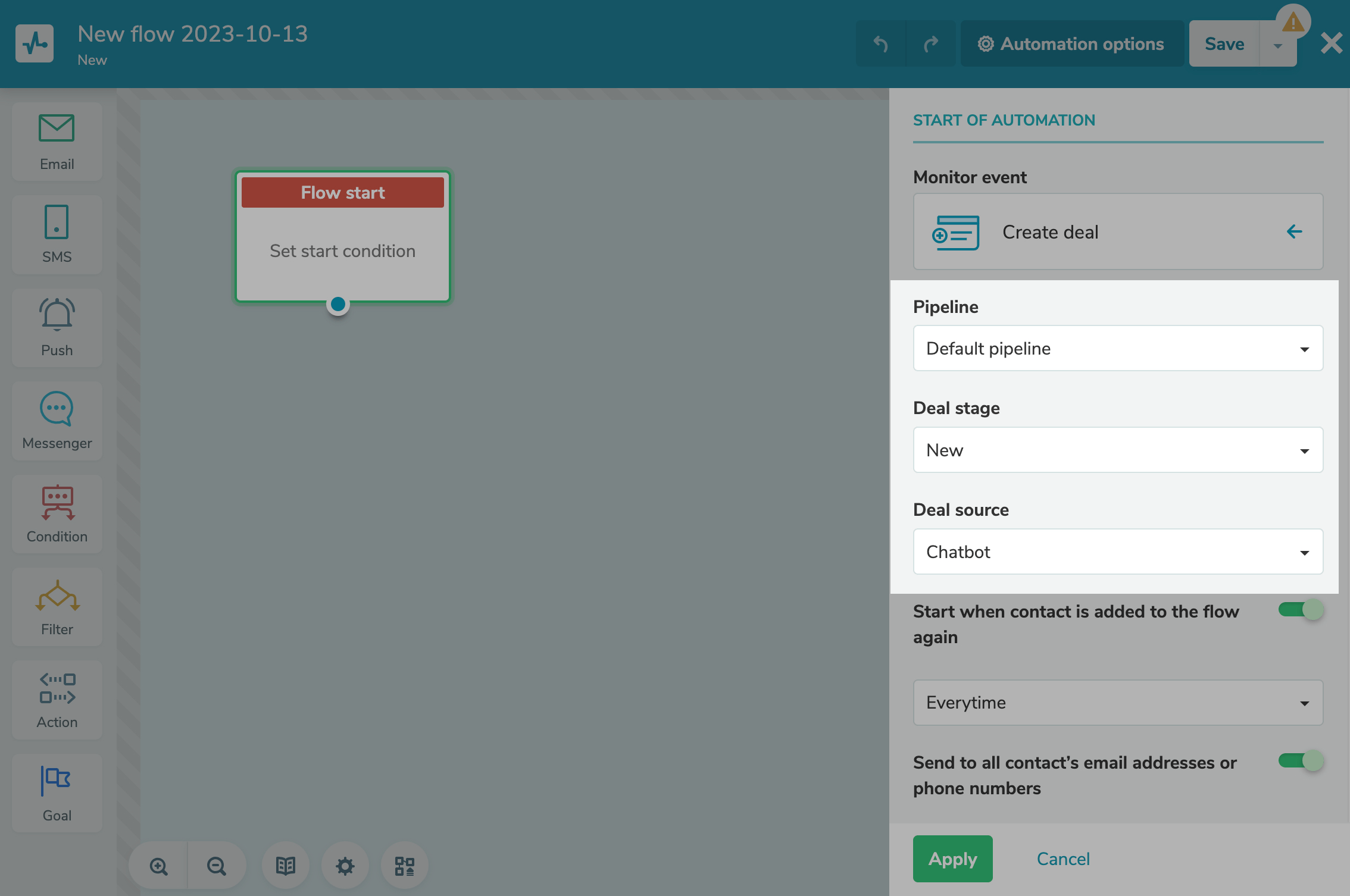Click the Cancel link
Image resolution: width=1350 pixels, height=896 pixels.
tap(1063, 859)
